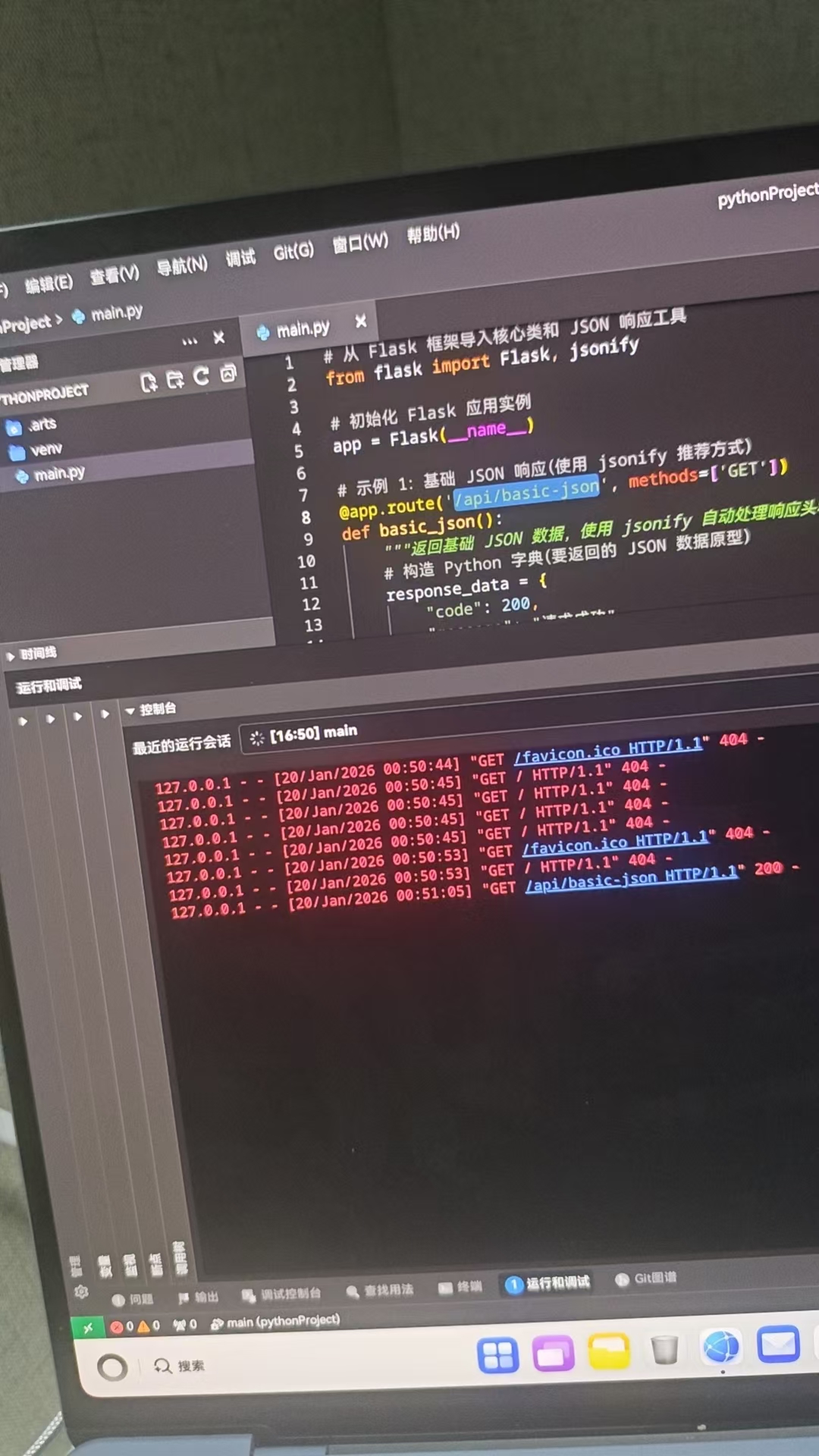Open the globe browser icon in the dock
The width and height of the screenshot is (819, 1456).
pyautogui.click(x=721, y=1347)
